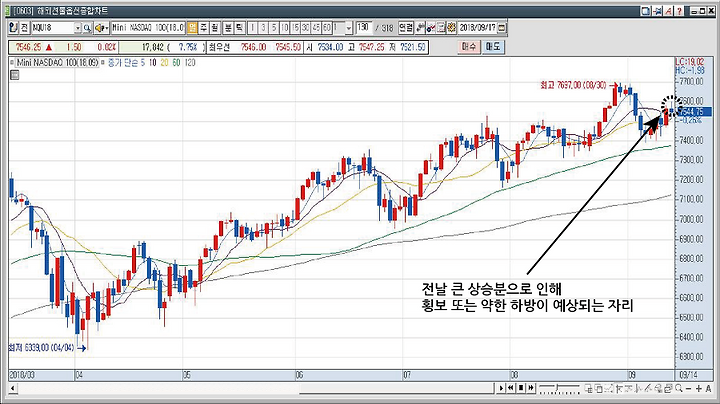The image size is (720, 404).
Task: Click the title bar screen-copy icon
Action: (x=646, y=11)
